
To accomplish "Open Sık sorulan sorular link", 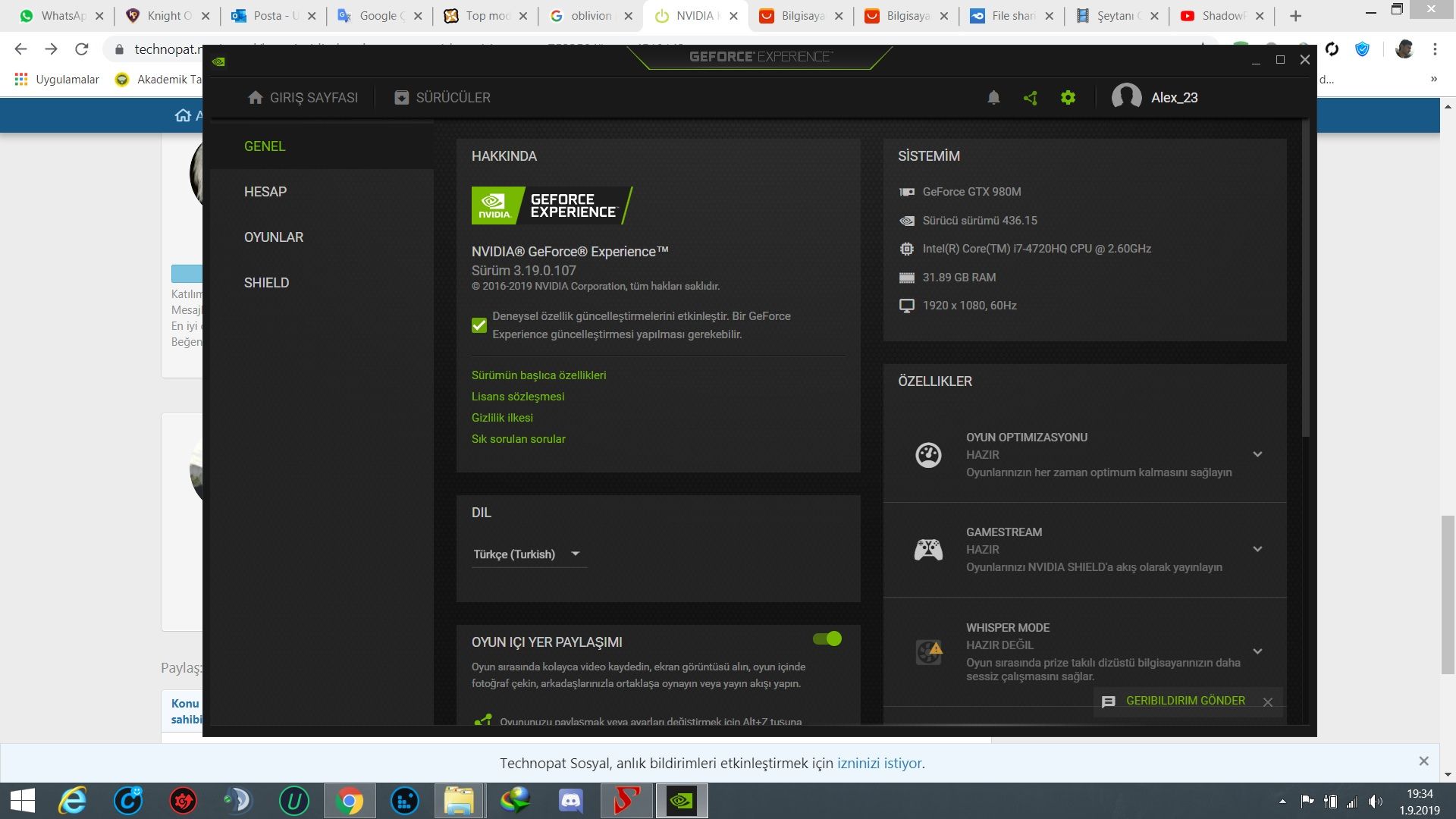I will 519,439.
